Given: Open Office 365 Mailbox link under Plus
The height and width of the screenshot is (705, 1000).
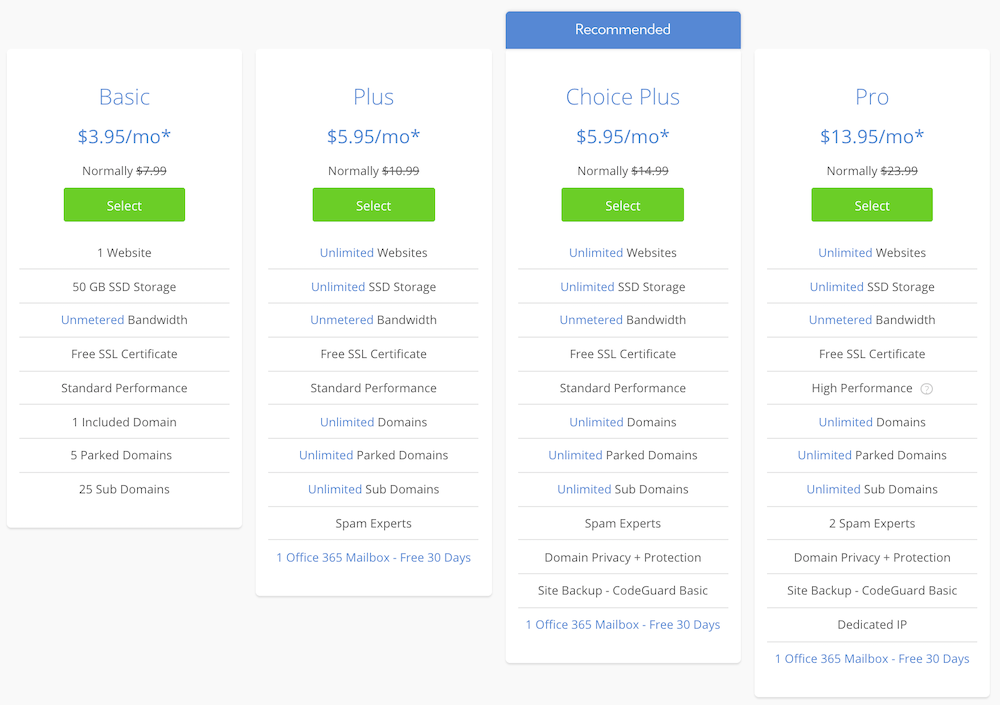Looking at the screenshot, I should pyautogui.click(x=374, y=558).
